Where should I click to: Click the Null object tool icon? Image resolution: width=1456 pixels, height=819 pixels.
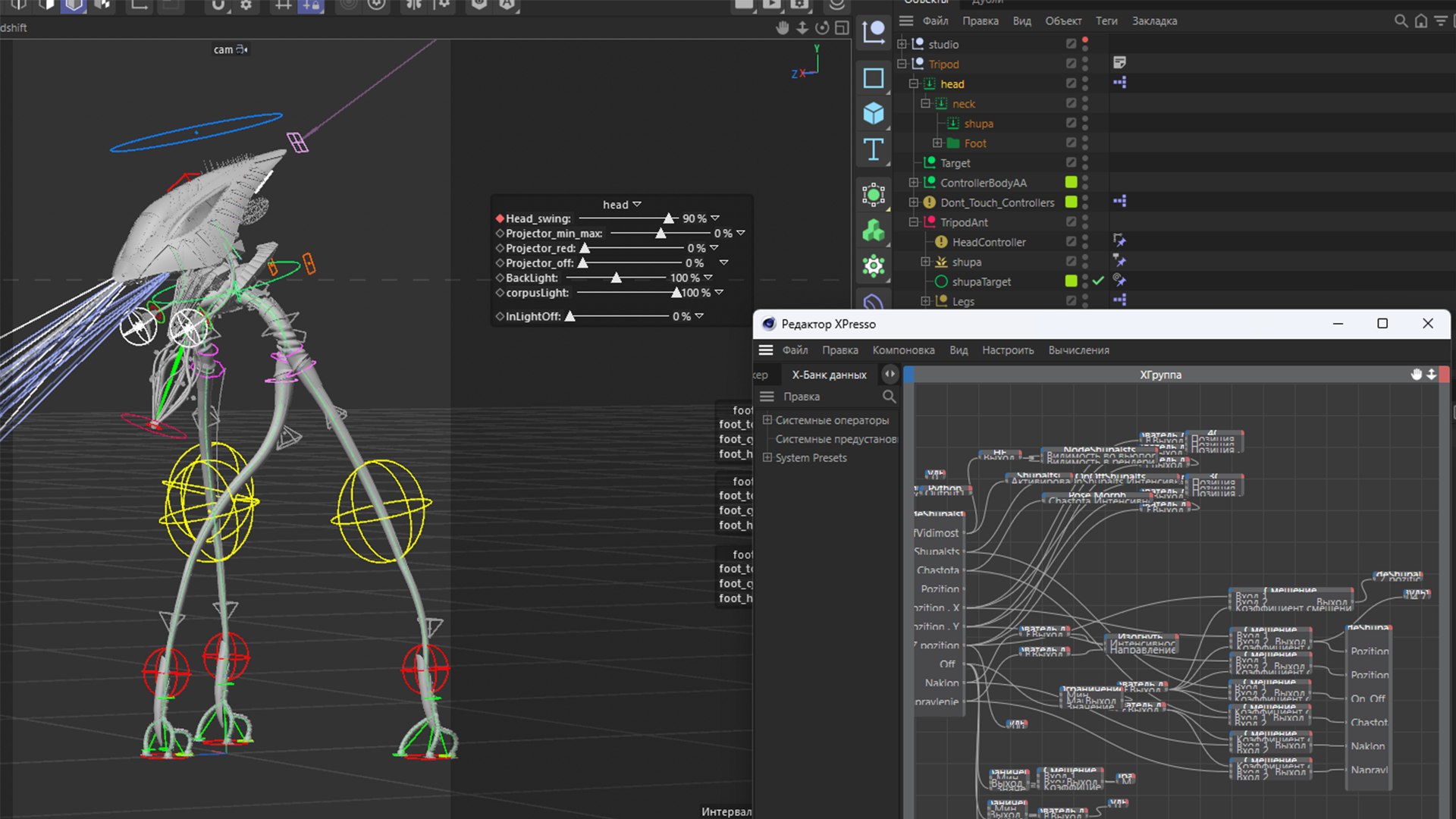coord(874,33)
